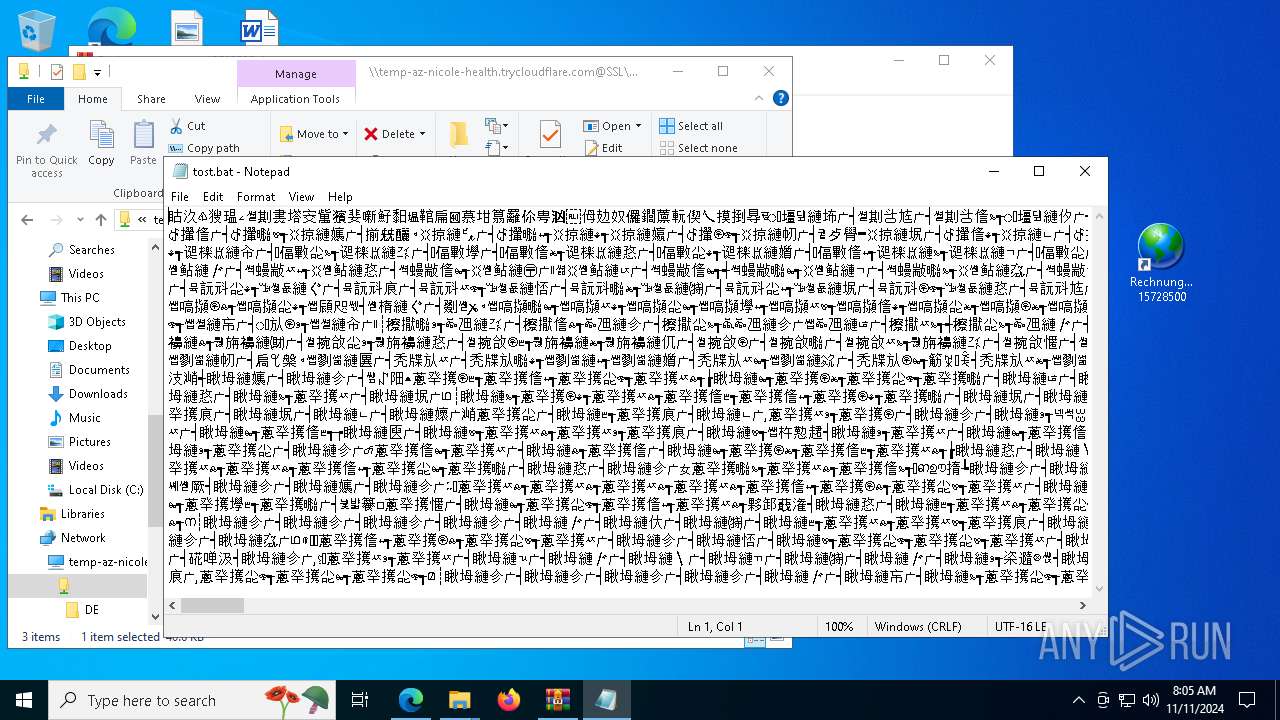Click the Properties checkmark icon in the ribbon

549,134
